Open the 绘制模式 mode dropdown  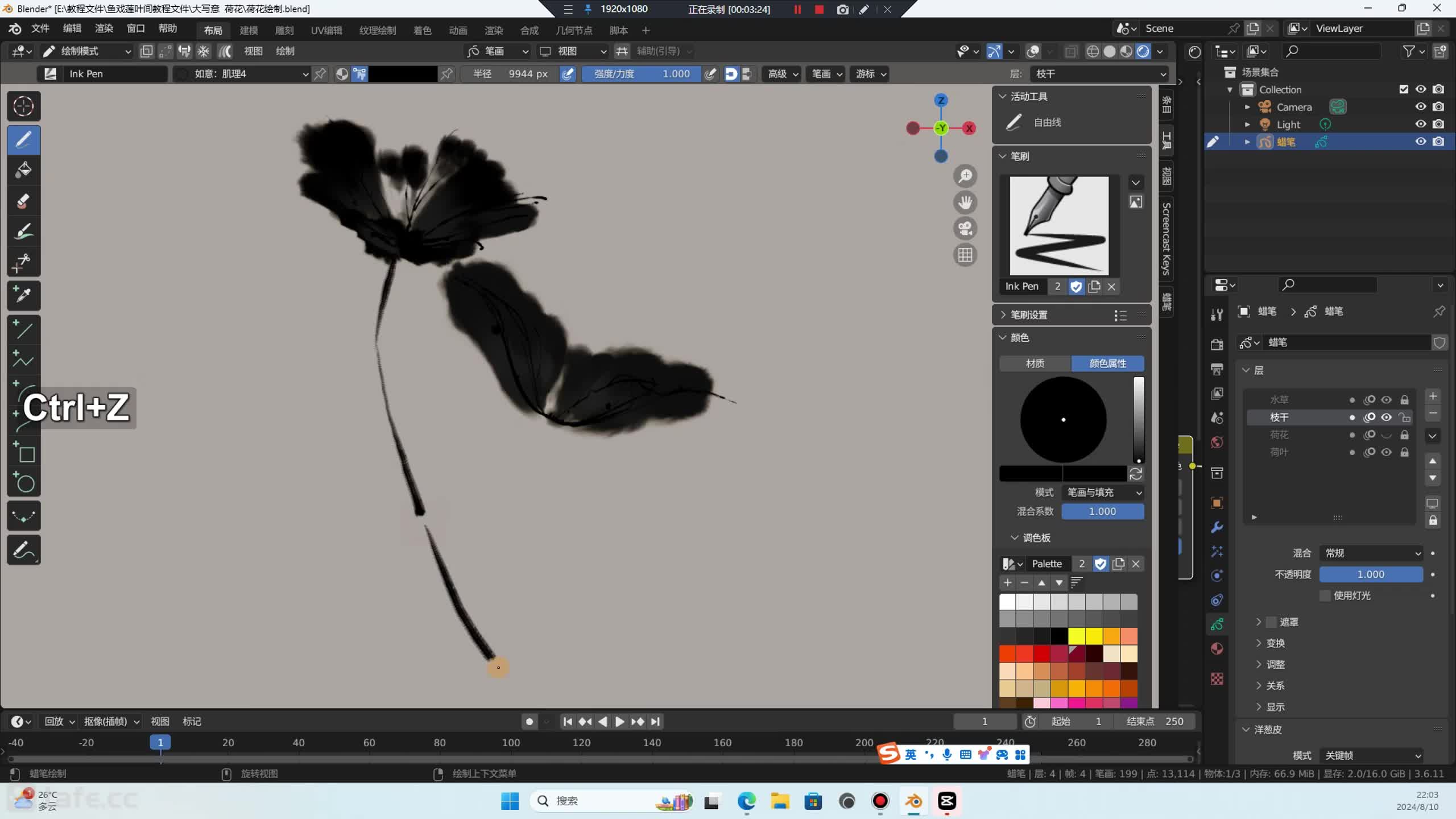pyautogui.click(x=87, y=51)
